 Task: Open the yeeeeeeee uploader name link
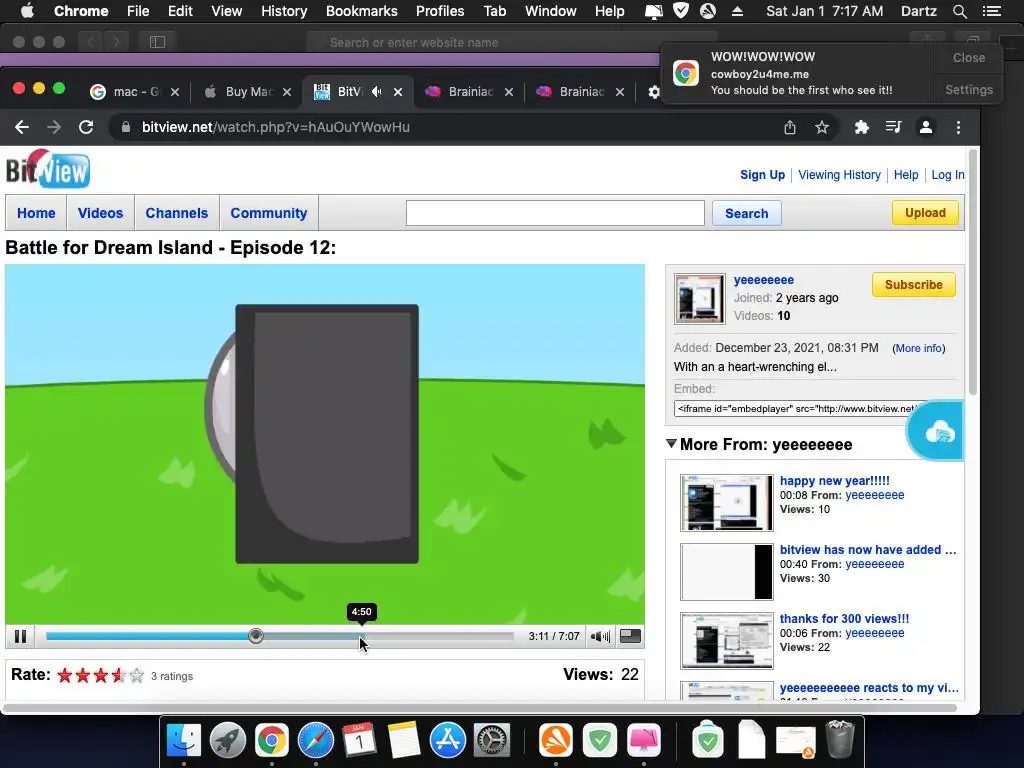coord(763,280)
